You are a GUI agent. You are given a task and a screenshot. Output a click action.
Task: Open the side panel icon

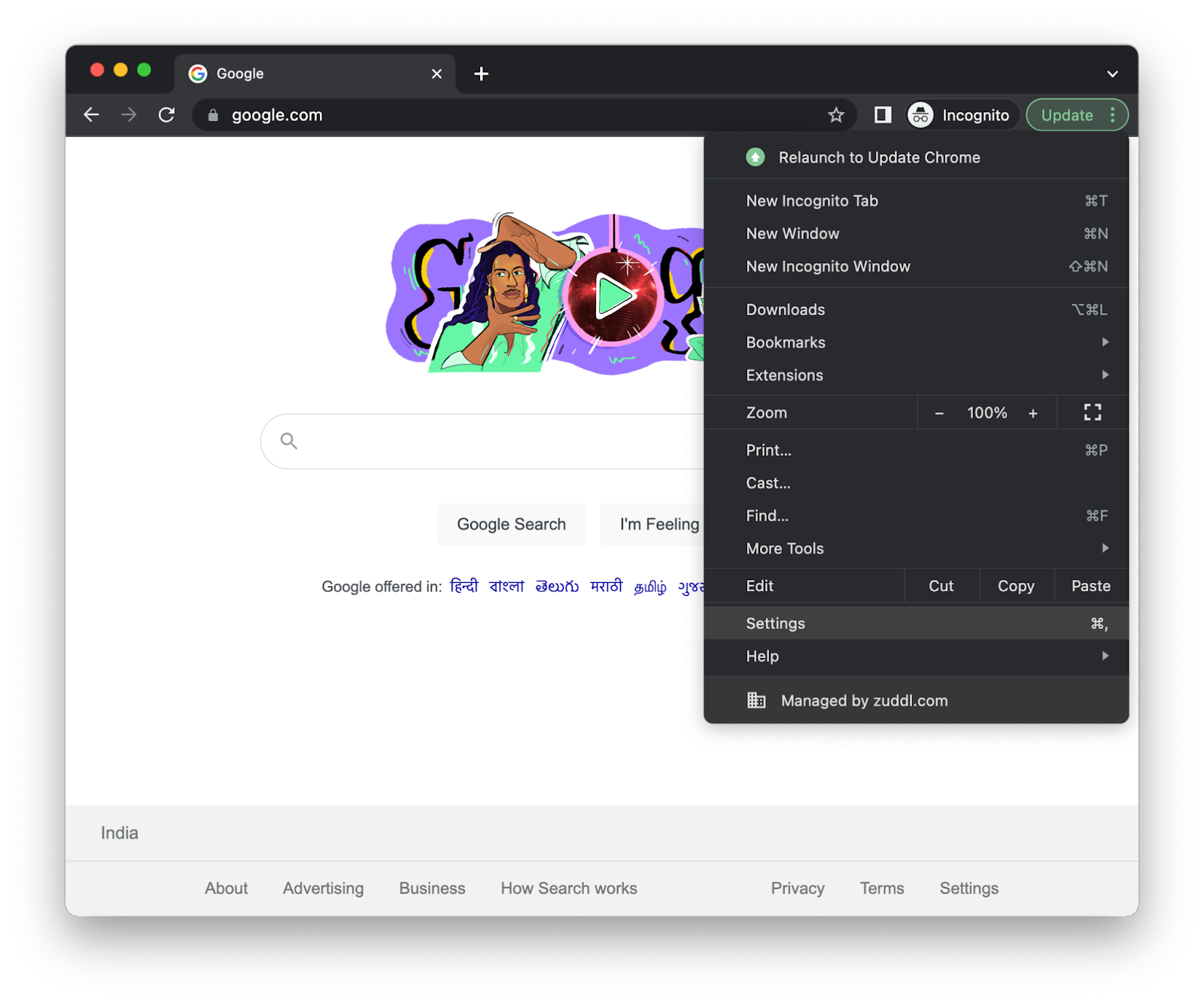click(x=882, y=114)
